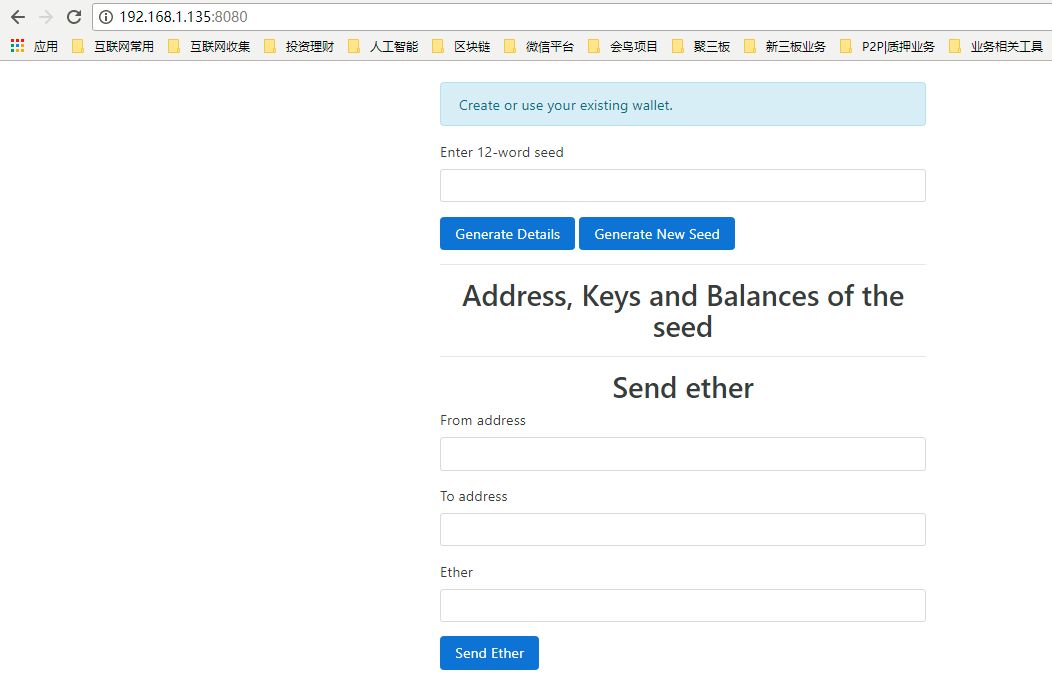Click the site info icon in address bar
Image resolution: width=1052 pixels, height=697 pixels.
pyautogui.click(x=106, y=17)
